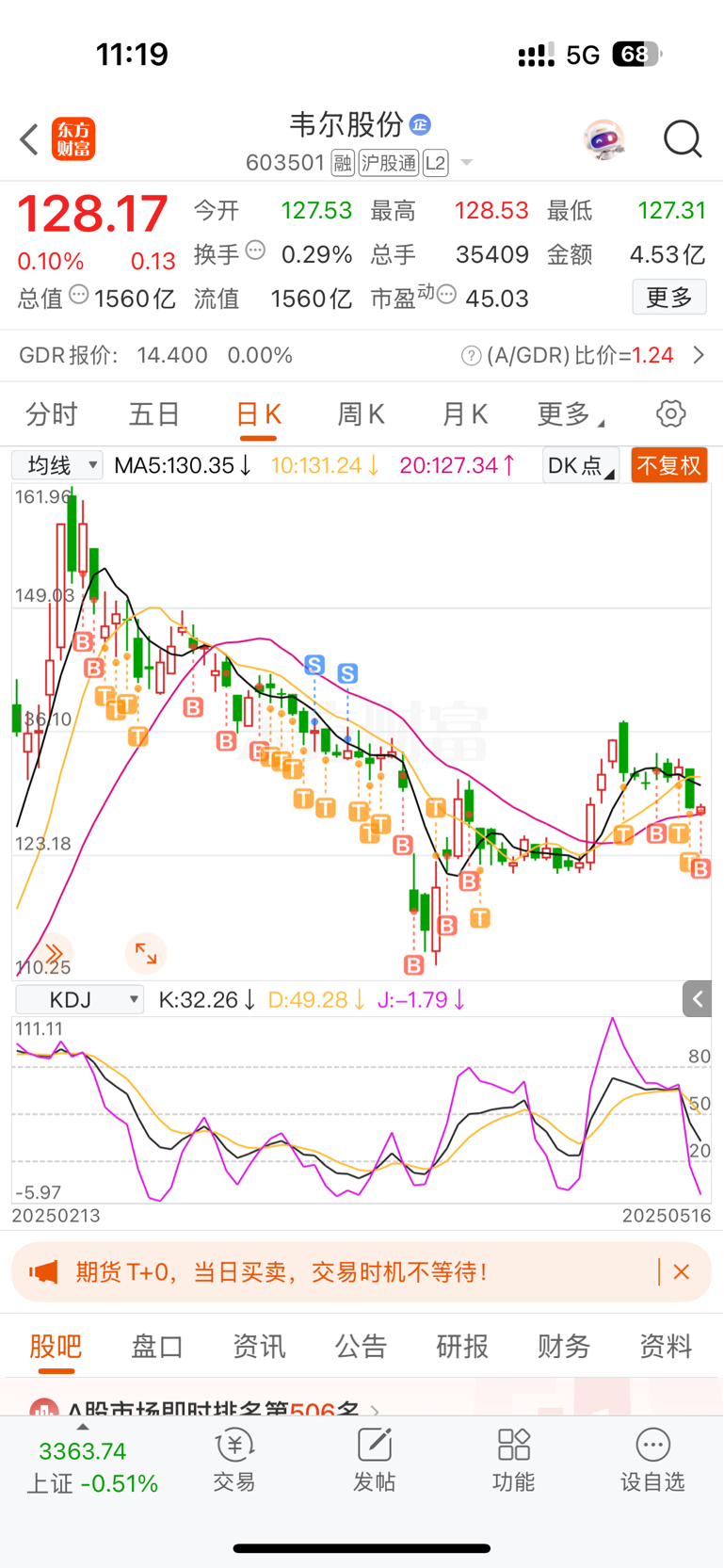Open the GDR quote details chevron

[x=698, y=355]
